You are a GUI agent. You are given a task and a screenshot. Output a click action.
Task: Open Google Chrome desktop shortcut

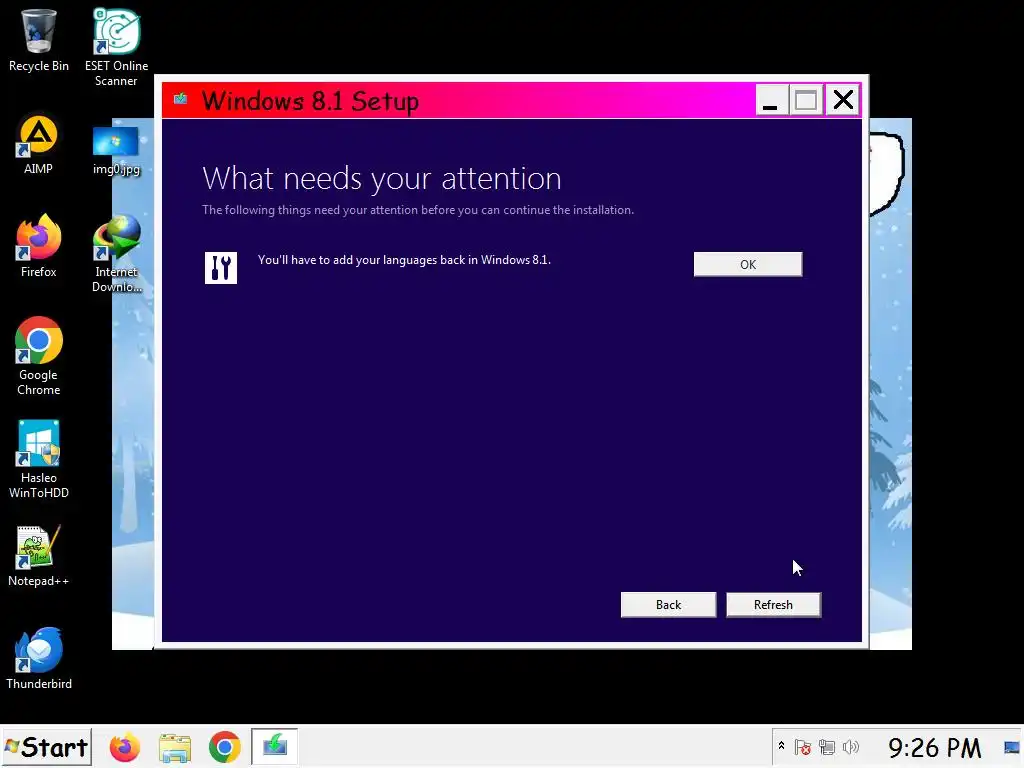39,357
